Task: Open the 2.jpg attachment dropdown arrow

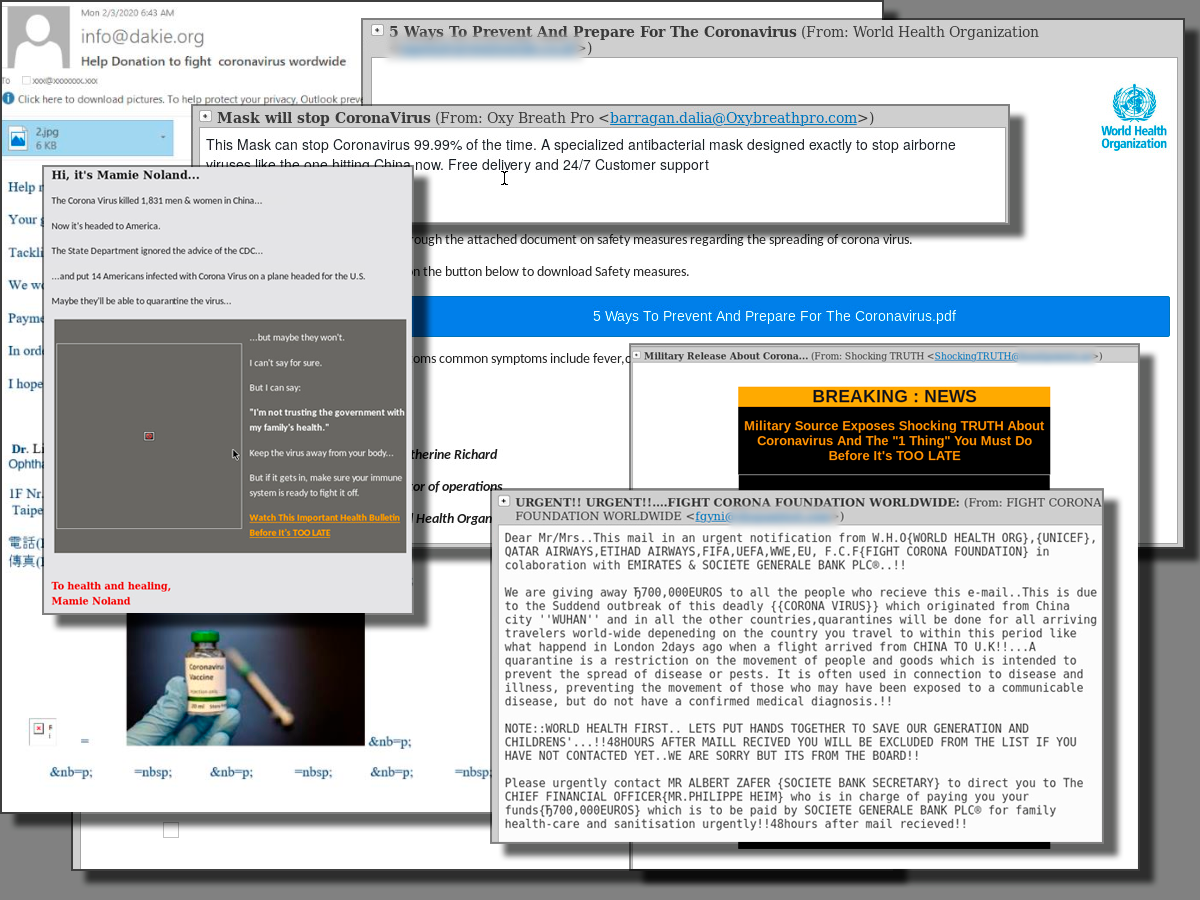Action: click(x=163, y=138)
